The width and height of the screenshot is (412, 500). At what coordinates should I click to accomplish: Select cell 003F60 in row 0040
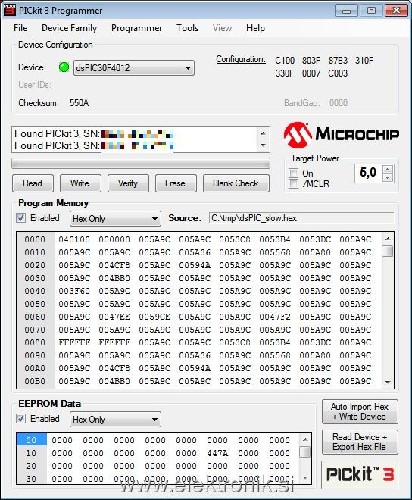tap(74, 291)
